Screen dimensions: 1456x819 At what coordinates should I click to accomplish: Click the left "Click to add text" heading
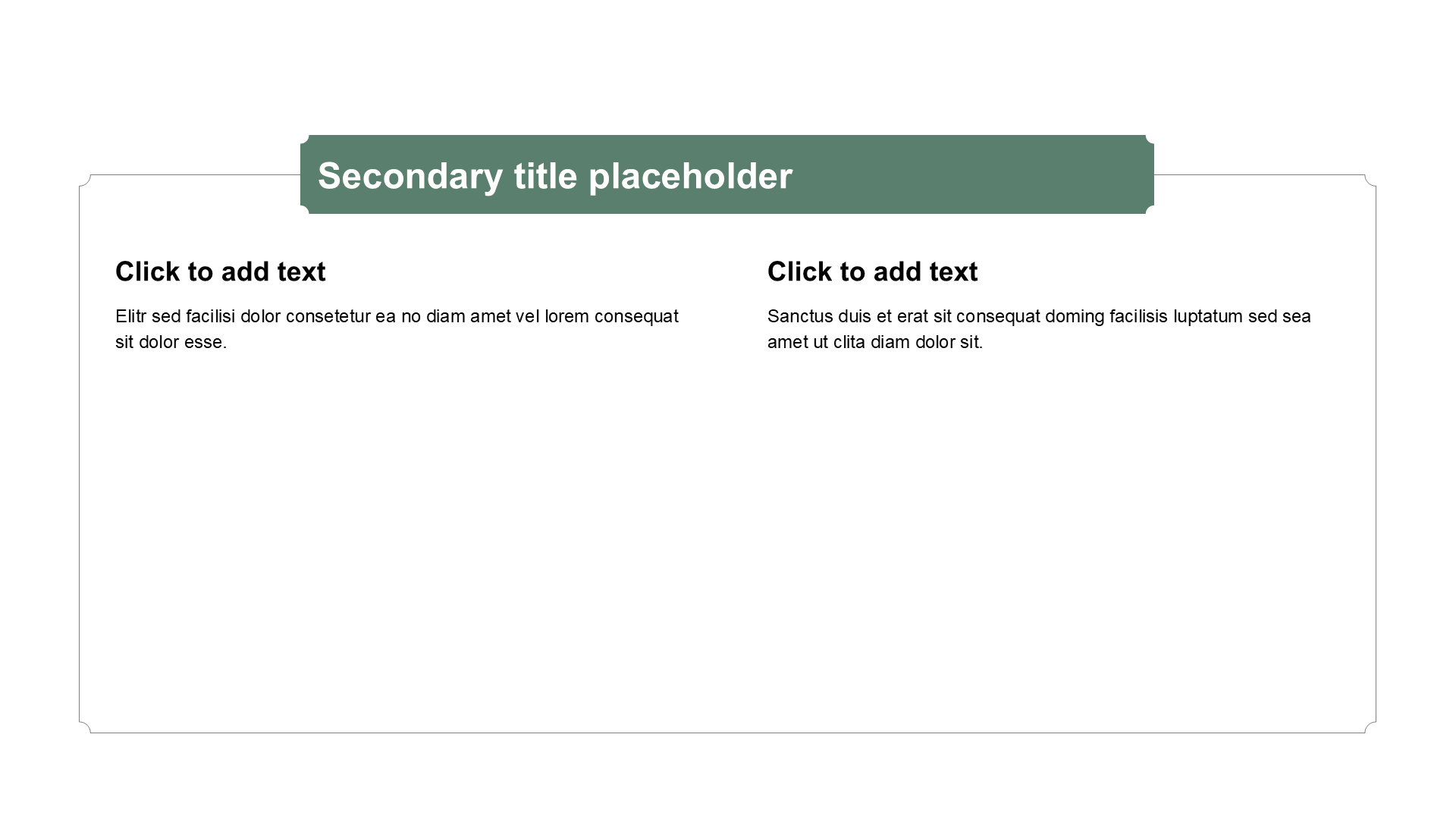(x=221, y=271)
